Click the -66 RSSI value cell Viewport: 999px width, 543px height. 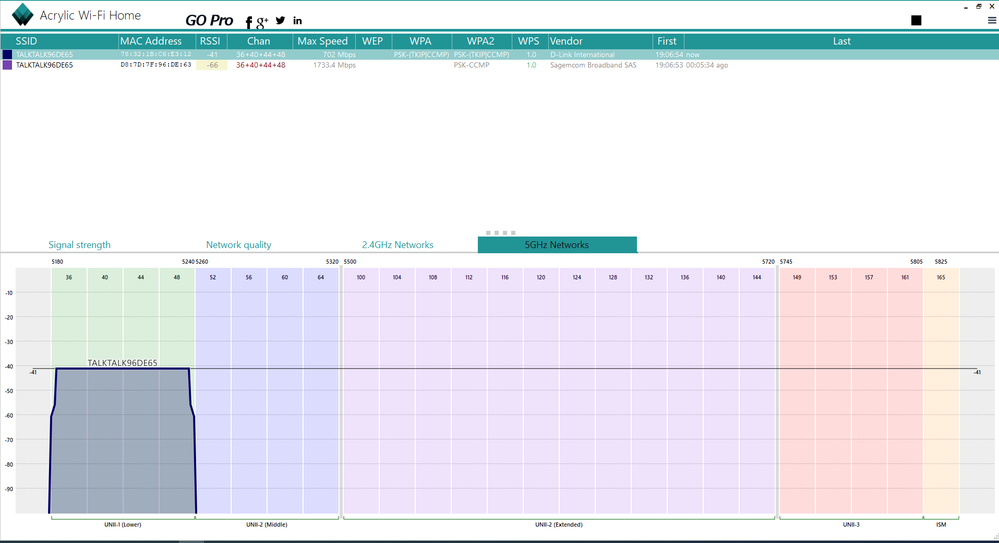tap(212, 65)
